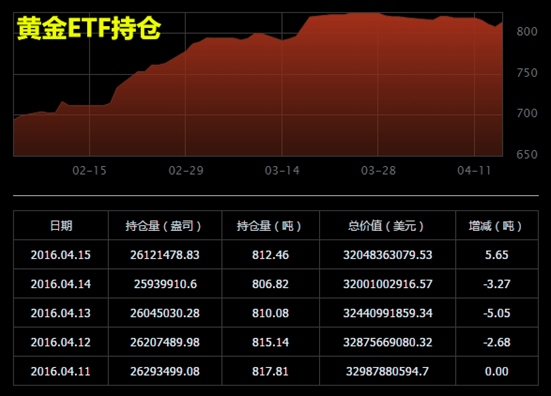Click the 02-15 x-axis date label
The height and width of the screenshot is (396, 551).
pyautogui.click(x=89, y=171)
